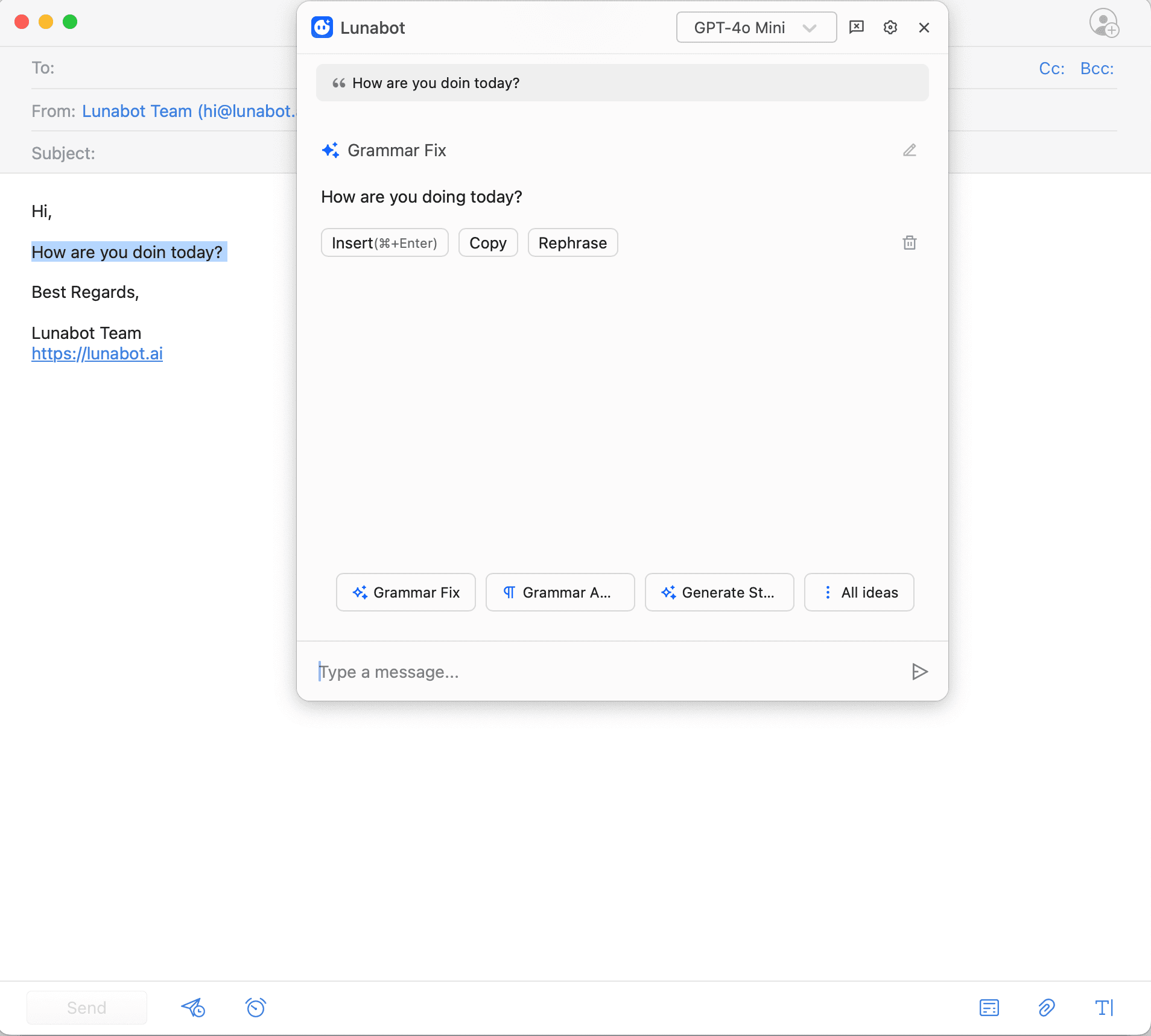The height and width of the screenshot is (1036, 1151).
Task: Delete the response with the trash icon
Action: pos(910,242)
